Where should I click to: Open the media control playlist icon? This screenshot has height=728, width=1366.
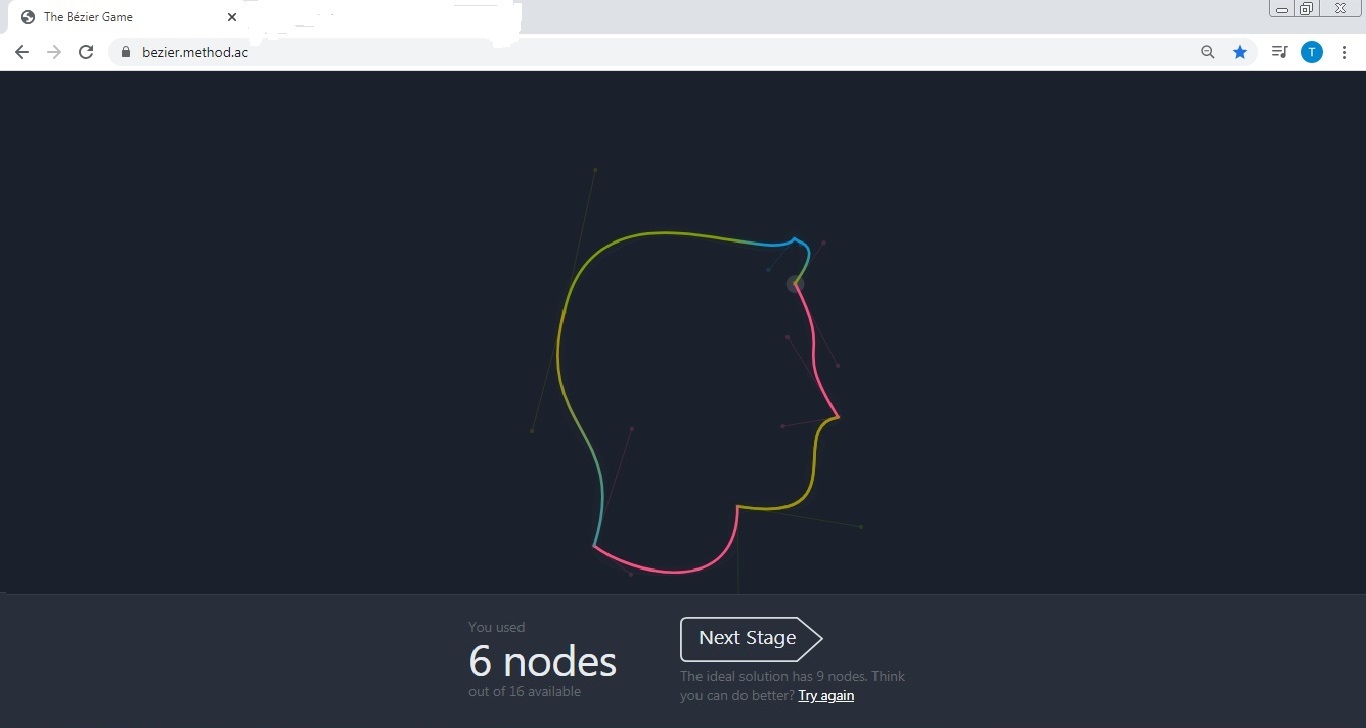pos(1279,52)
